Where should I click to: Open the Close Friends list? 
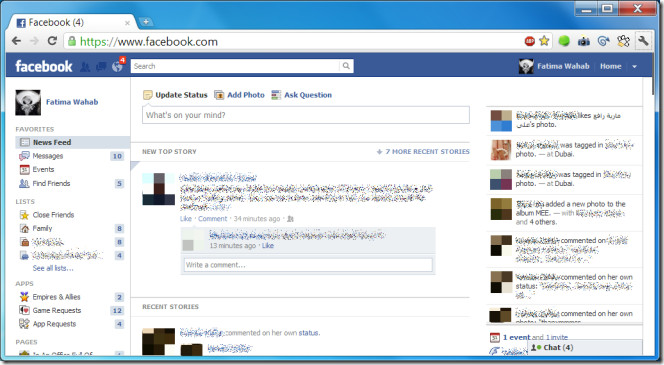point(53,215)
